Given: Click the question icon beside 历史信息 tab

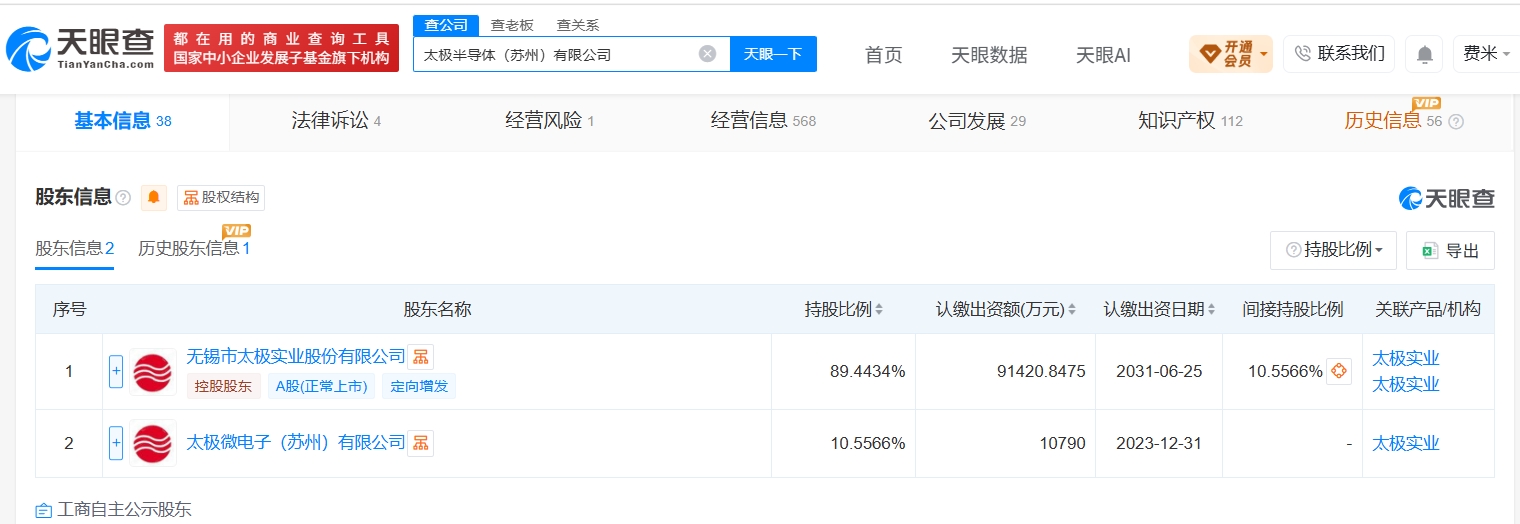Looking at the screenshot, I should coord(1456,122).
